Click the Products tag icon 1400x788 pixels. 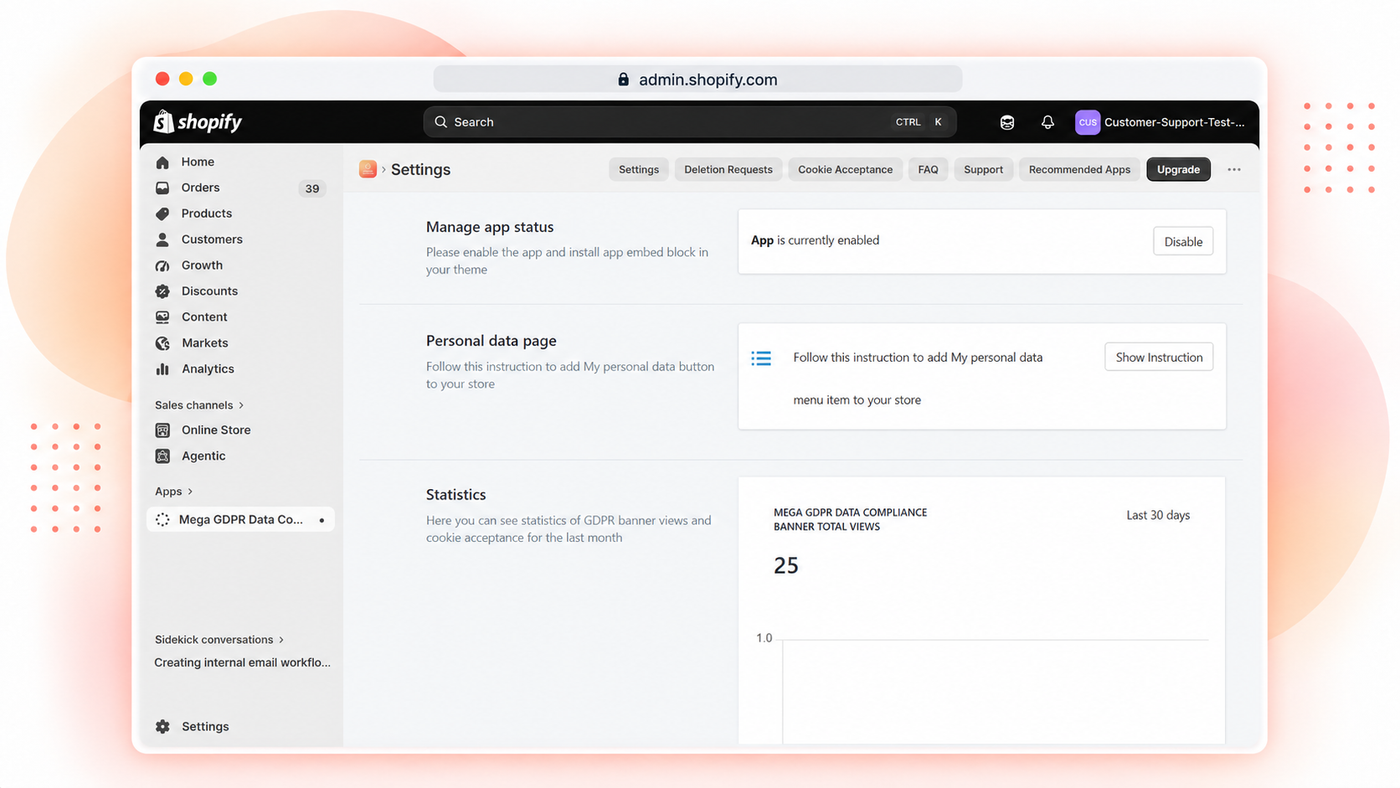click(x=162, y=214)
